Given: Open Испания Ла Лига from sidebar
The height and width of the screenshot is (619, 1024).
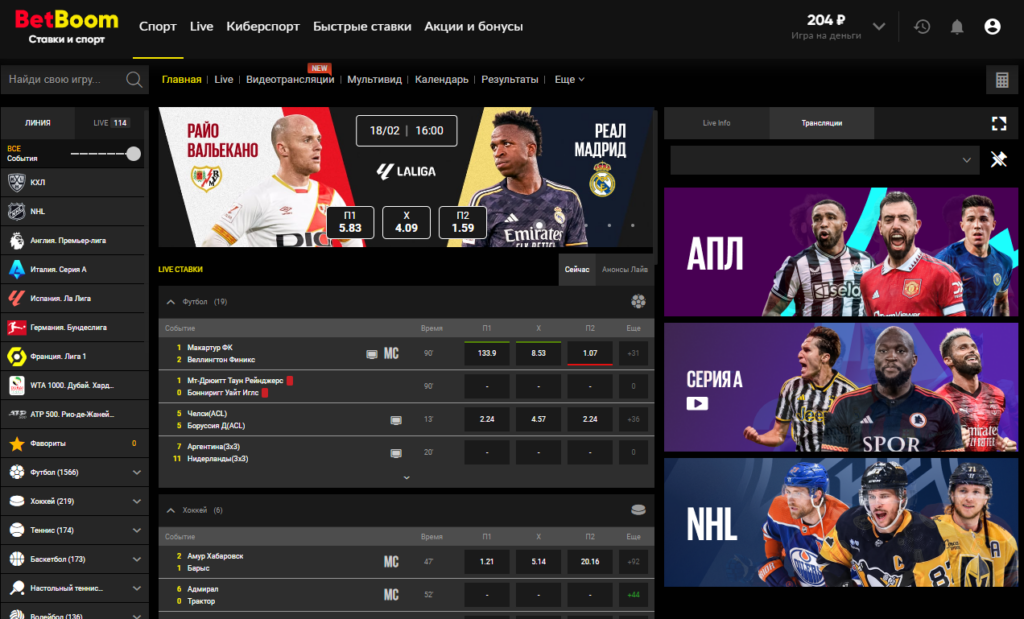Looking at the screenshot, I should point(73,298).
